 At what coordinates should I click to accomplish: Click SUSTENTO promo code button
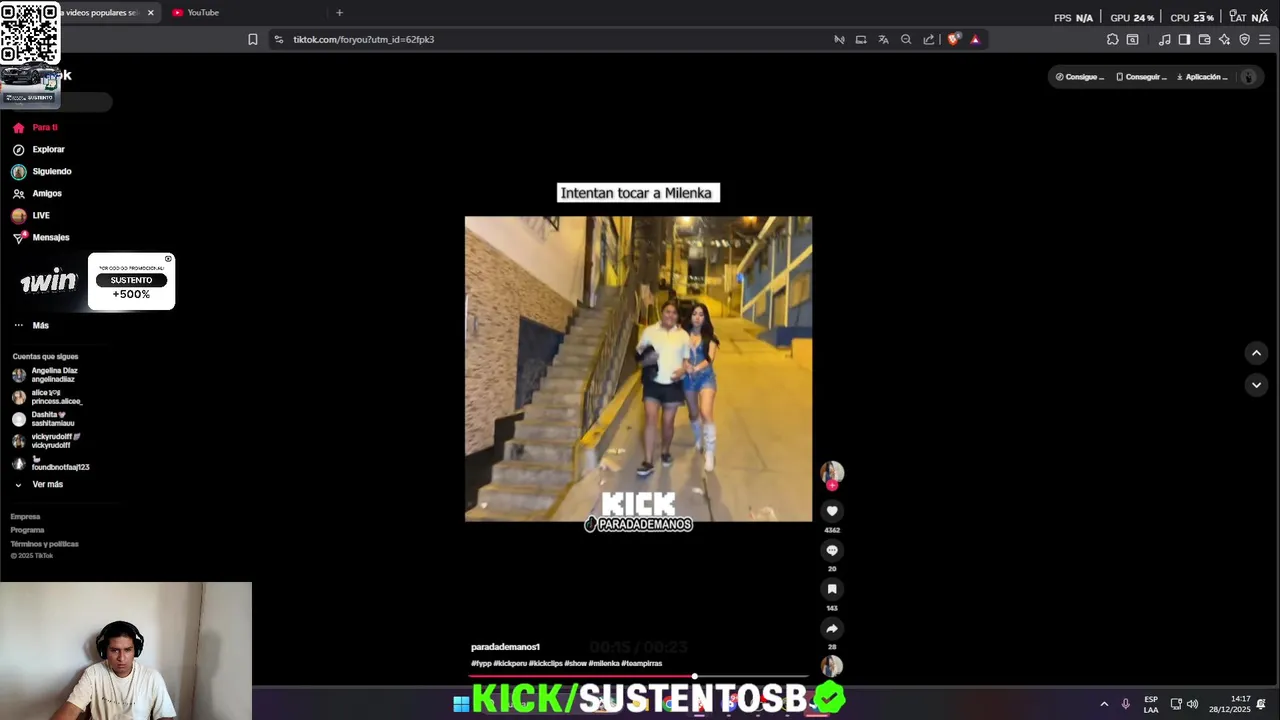(131, 281)
